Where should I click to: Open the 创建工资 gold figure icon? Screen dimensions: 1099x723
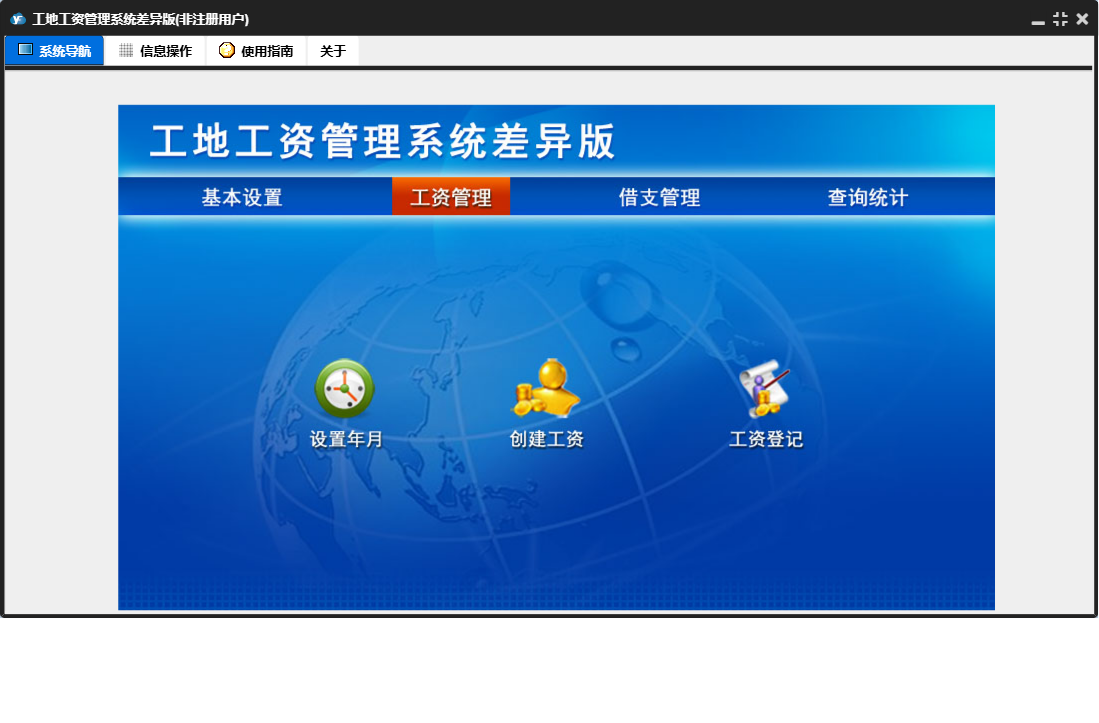547,388
